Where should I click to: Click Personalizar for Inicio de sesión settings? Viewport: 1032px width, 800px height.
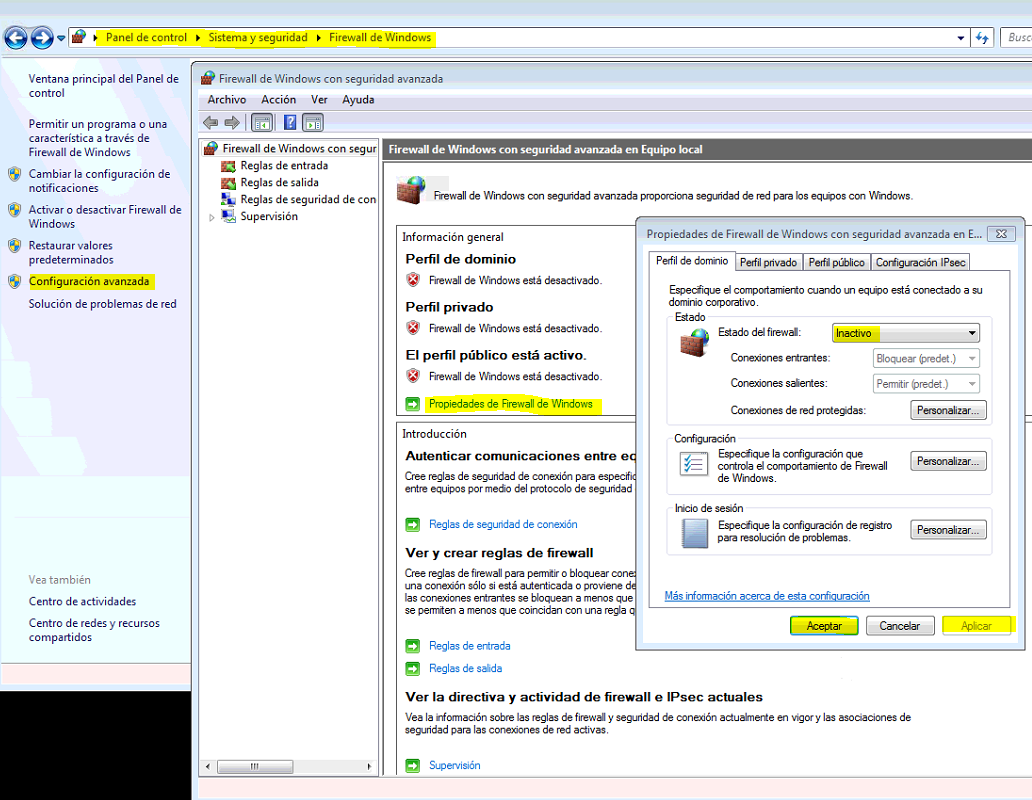947,529
